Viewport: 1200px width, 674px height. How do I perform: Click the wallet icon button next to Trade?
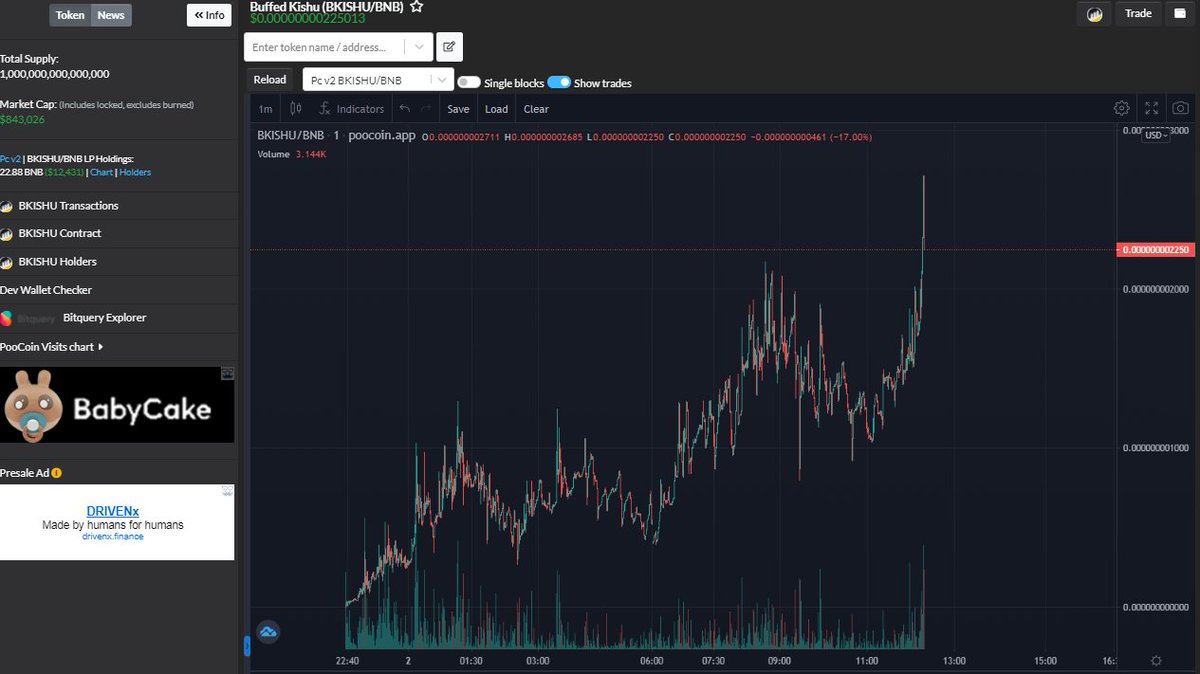pyautogui.click(x=1180, y=13)
